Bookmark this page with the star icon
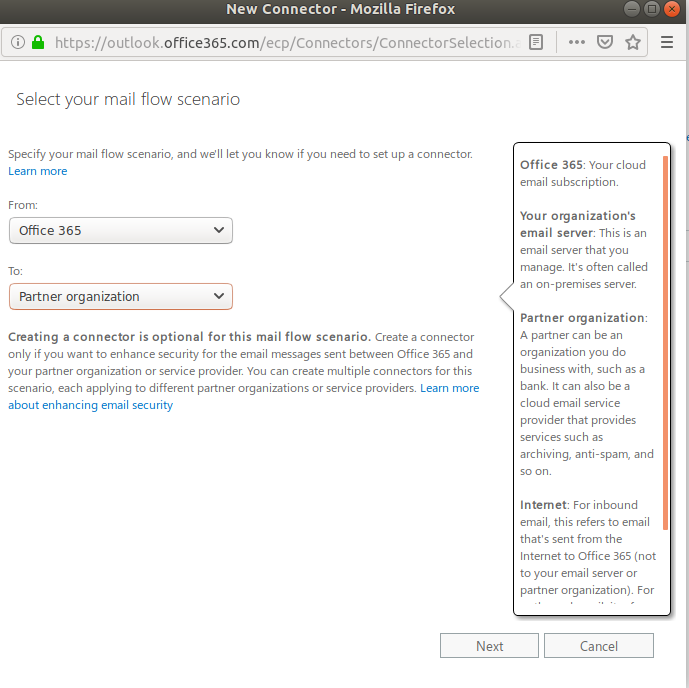The image size is (689, 688). click(633, 43)
